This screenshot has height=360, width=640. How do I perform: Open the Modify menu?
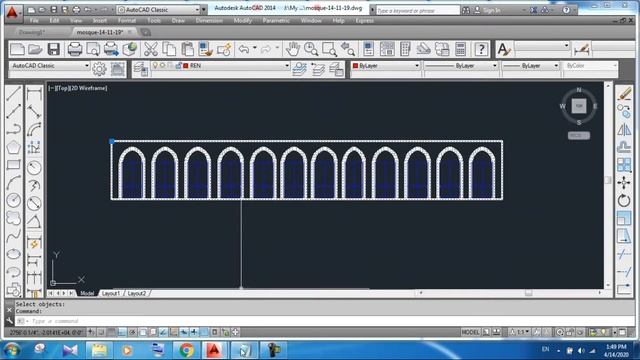tap(242, 20)
